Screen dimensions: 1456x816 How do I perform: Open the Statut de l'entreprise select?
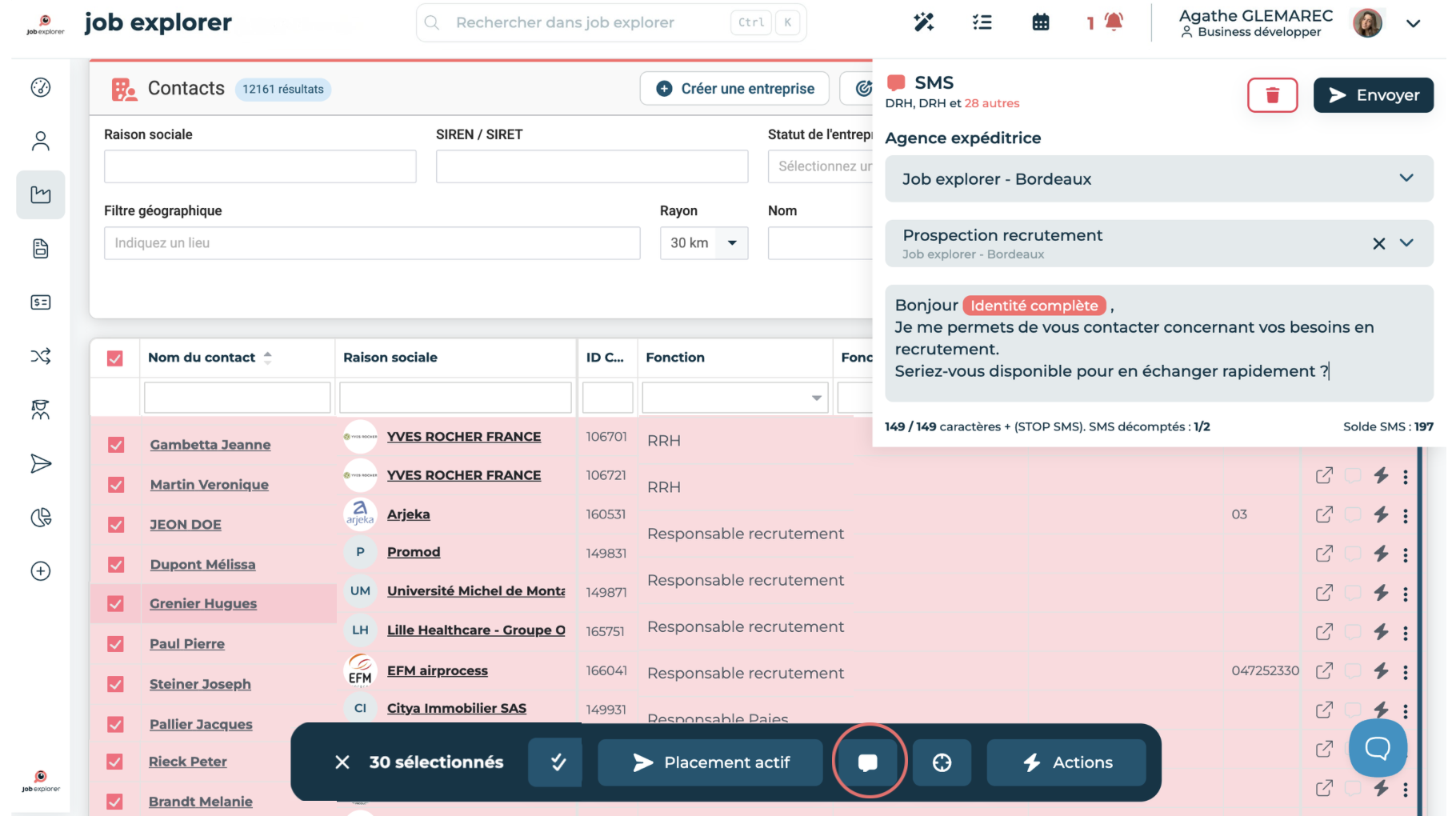point(821,166)
